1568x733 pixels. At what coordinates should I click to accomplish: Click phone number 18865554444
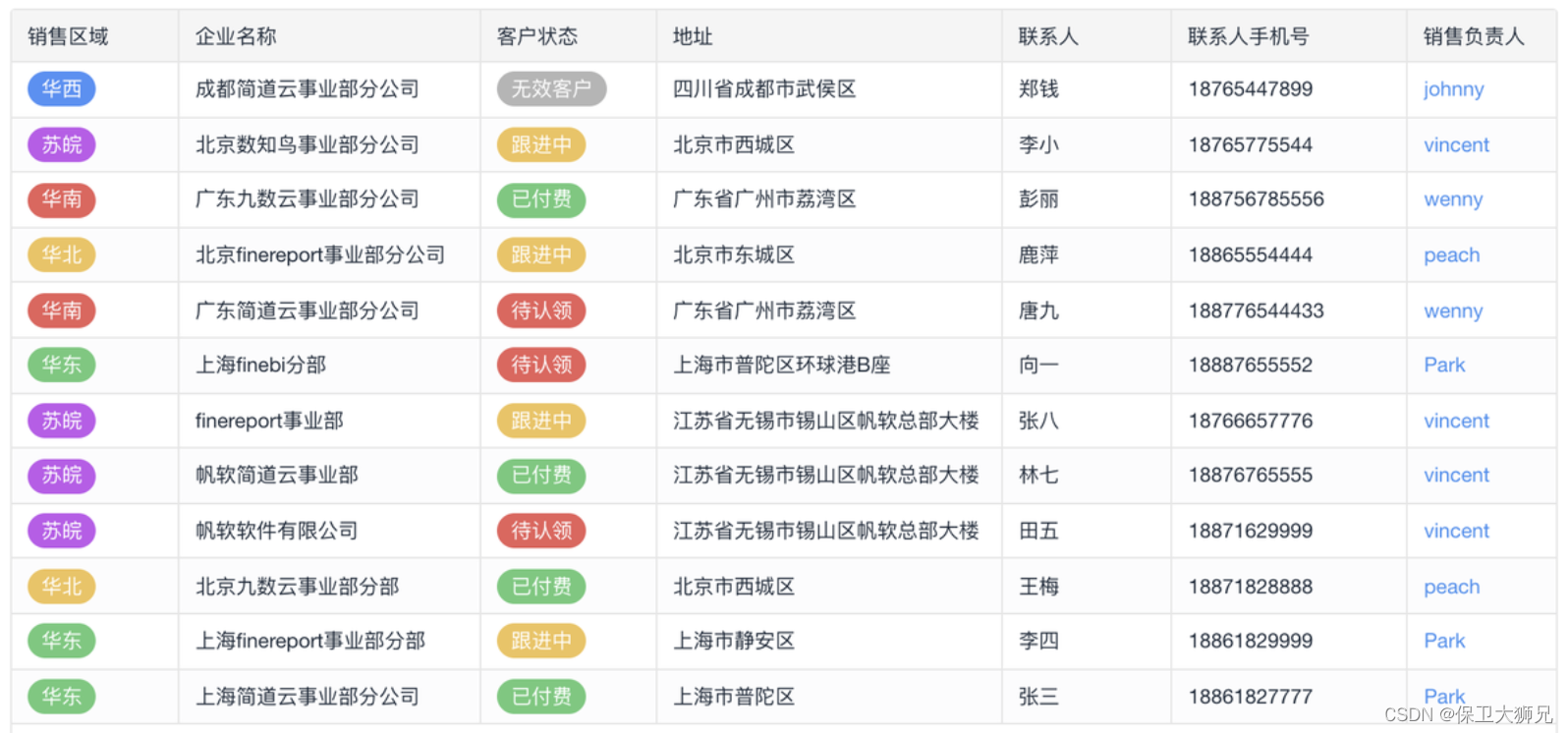tap(1251, 254)
